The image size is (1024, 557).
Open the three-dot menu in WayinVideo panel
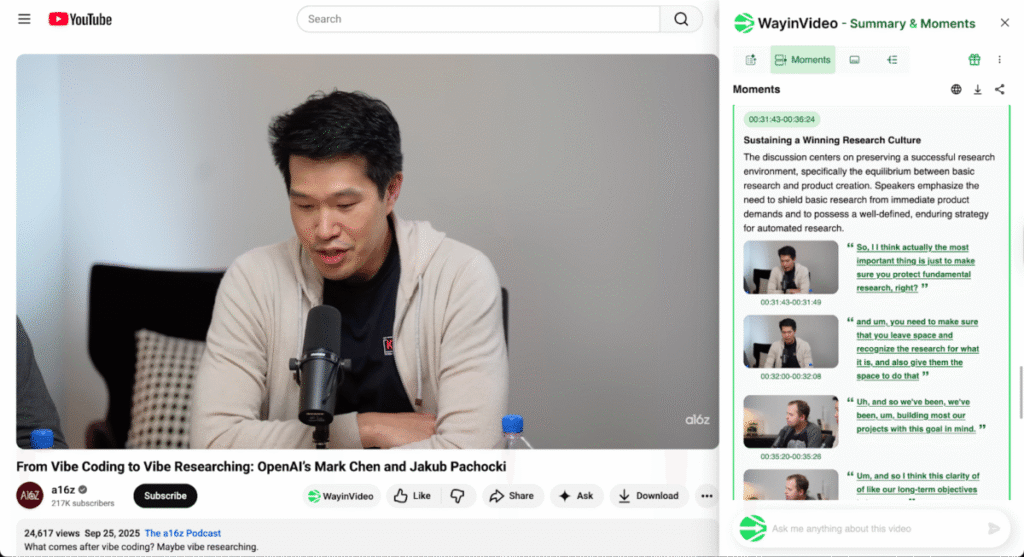tap(999, 60)
